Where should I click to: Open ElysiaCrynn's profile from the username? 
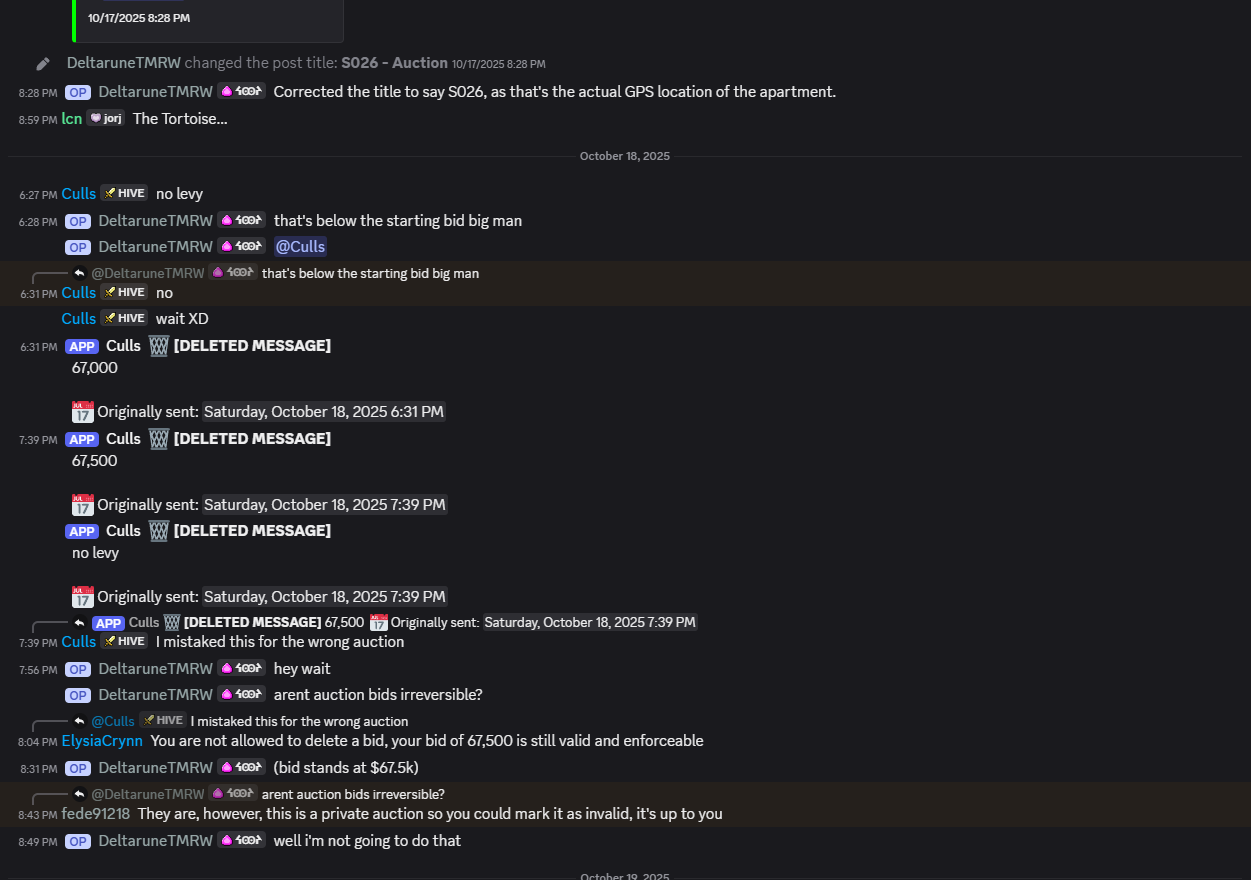102,741
